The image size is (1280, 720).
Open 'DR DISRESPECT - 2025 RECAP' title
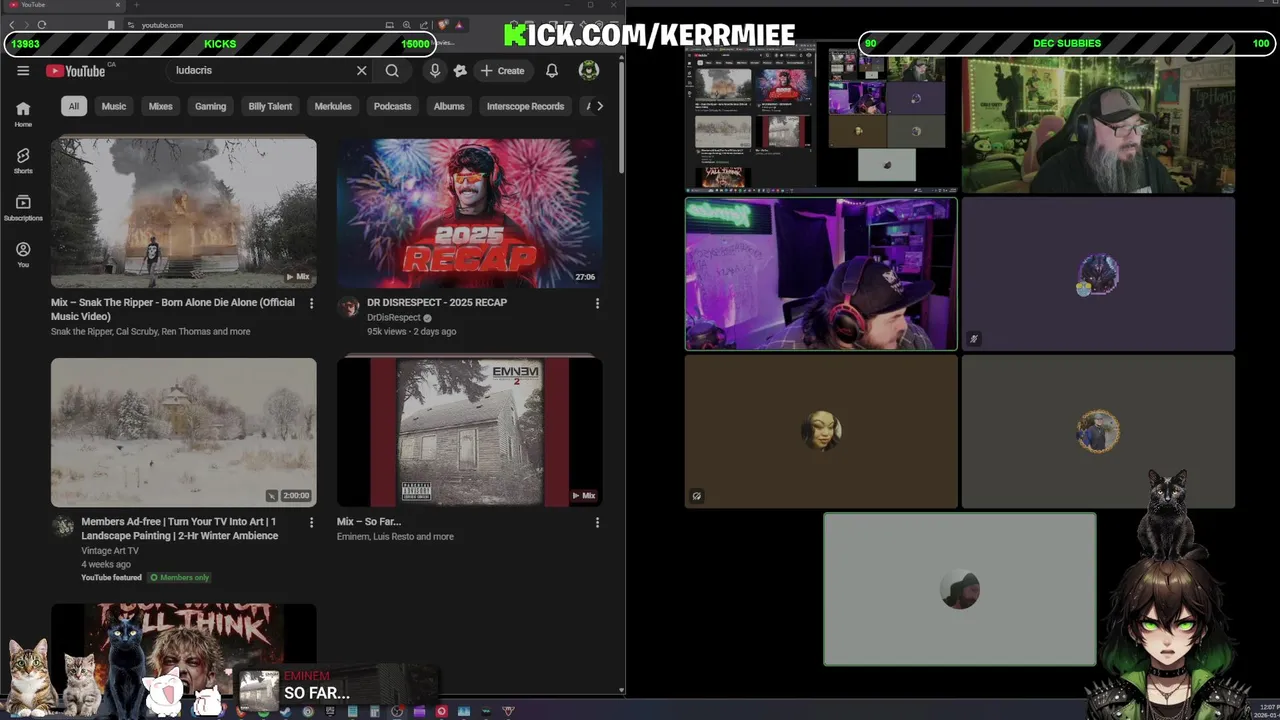point(437,302)
